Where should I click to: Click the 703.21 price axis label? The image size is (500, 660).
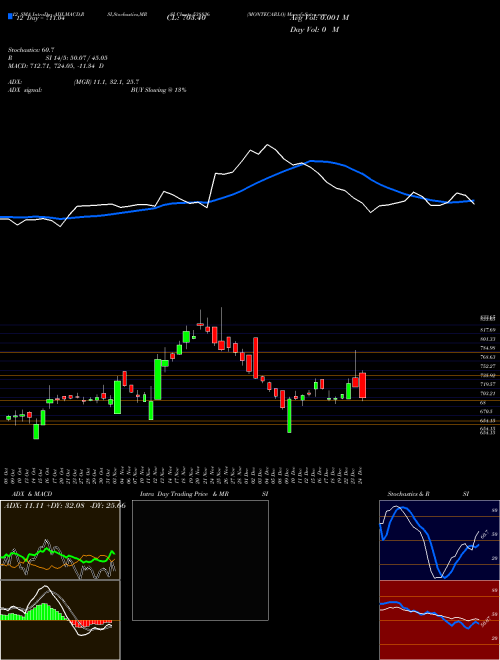[487, 393]
